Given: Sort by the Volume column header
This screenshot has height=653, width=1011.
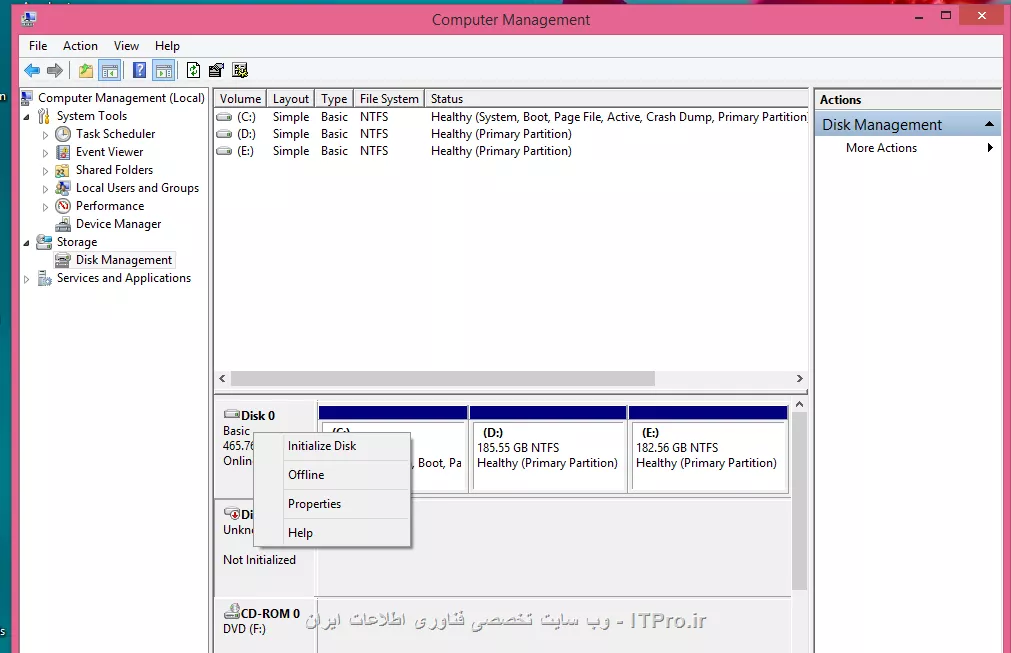Looking at the screenshot, I should tap(240, 99).
